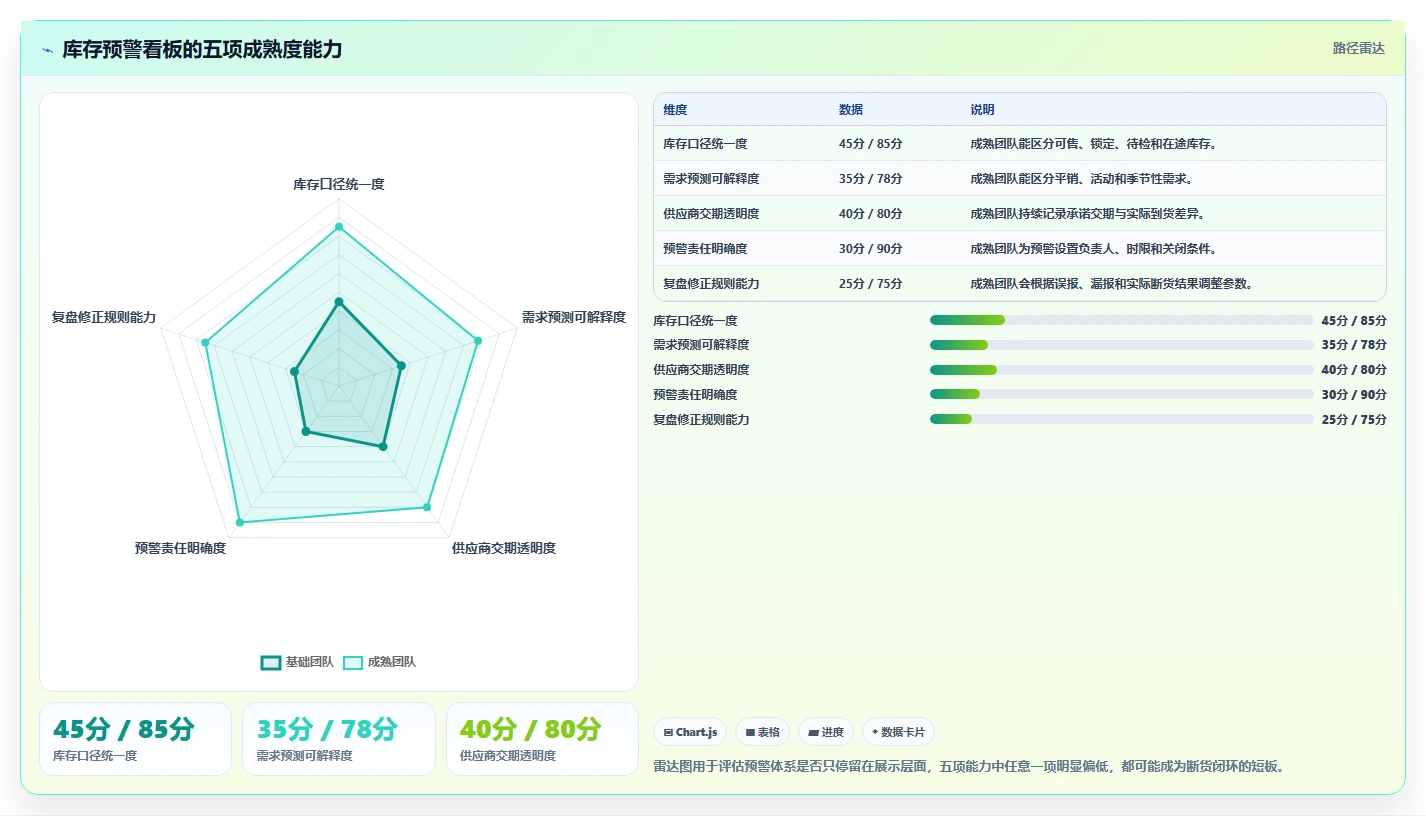
Task: Click 成熟团队 data point on 复盘修正规则能力 axis
Action: click(x=206, y=343)
